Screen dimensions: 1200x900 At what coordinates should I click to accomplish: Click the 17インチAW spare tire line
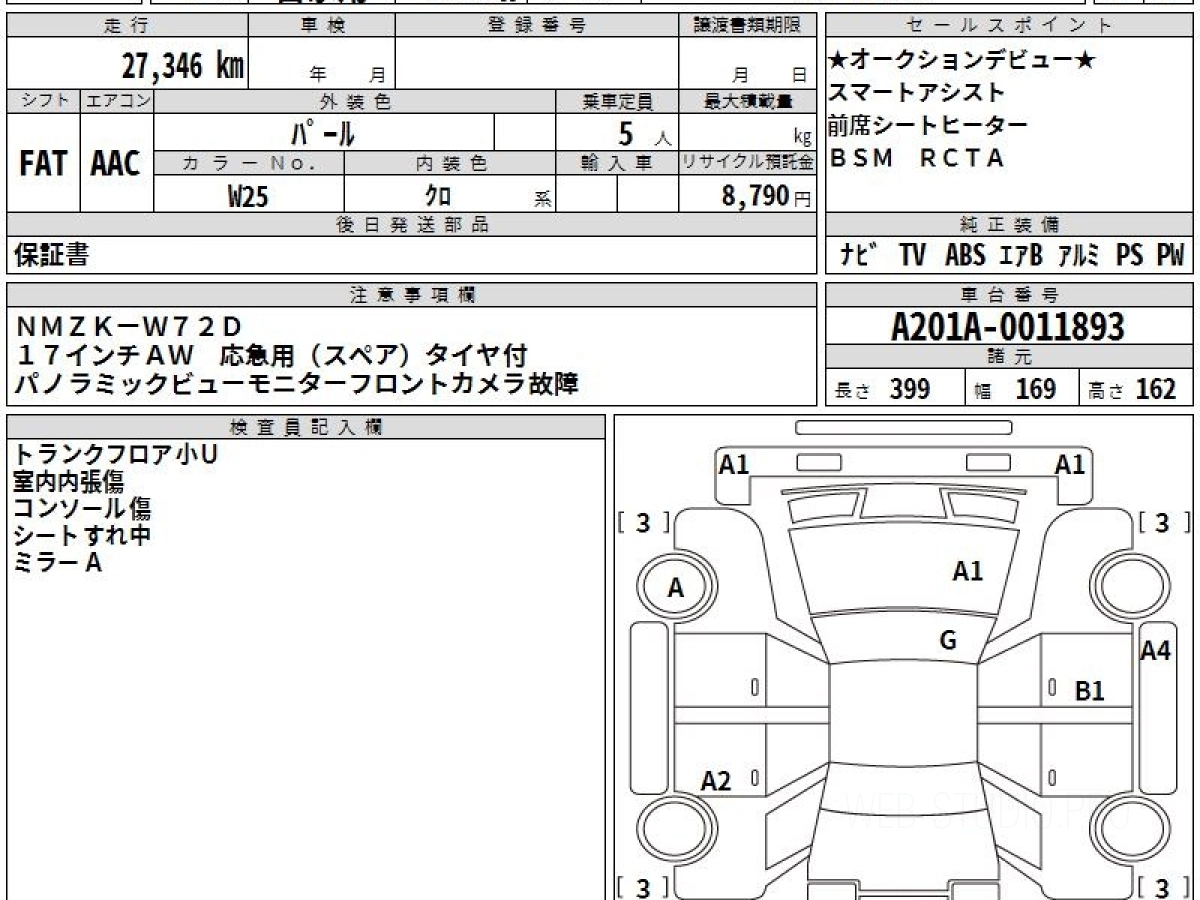[272, 355]
